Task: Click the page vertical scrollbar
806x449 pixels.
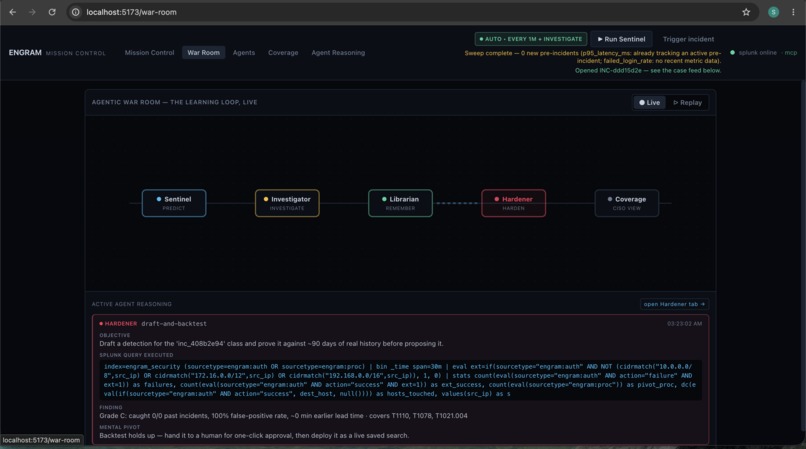Action: pos(803,256)
